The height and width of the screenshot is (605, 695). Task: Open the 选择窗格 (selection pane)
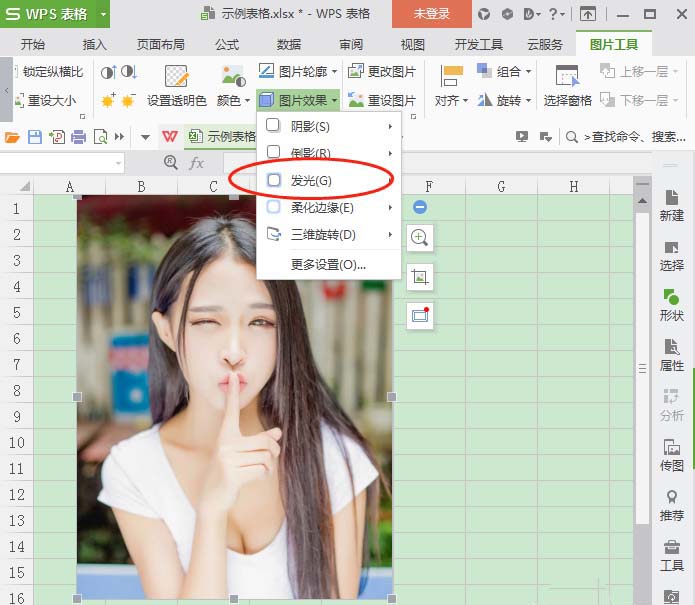coord(567,86)
